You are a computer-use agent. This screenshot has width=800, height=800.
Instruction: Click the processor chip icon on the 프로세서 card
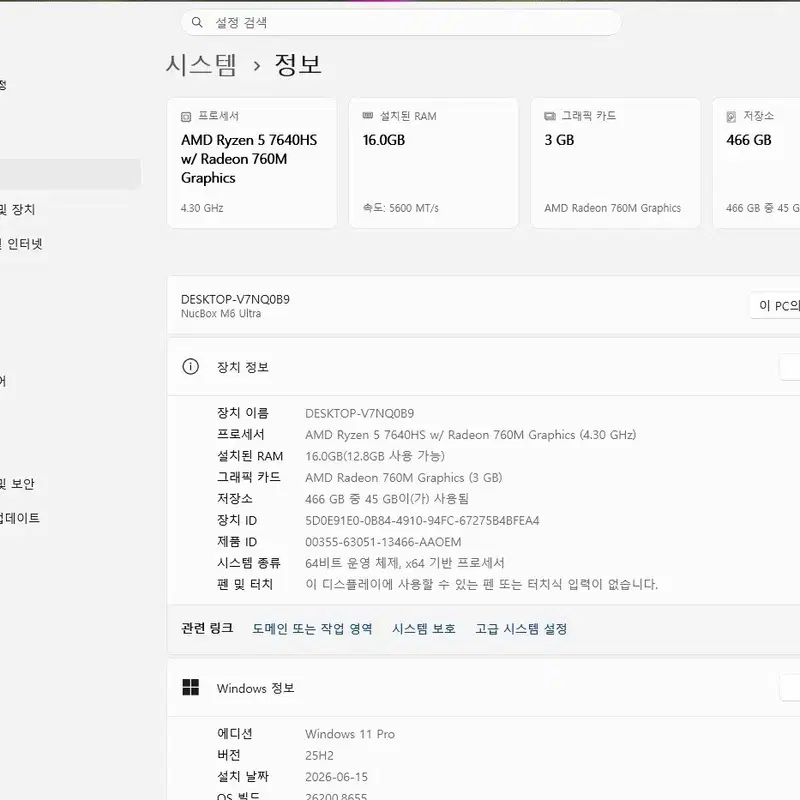coord(186,117)
